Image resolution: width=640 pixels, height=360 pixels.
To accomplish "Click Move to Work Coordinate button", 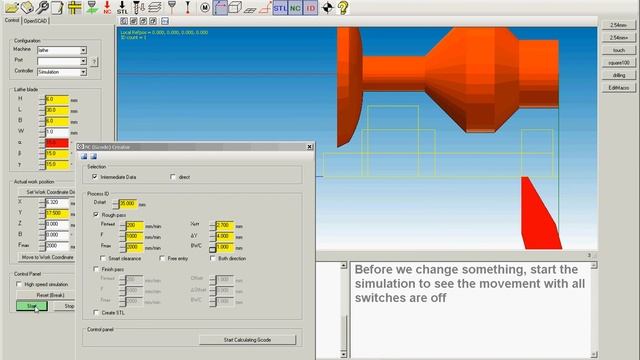I will click(47, 257).
